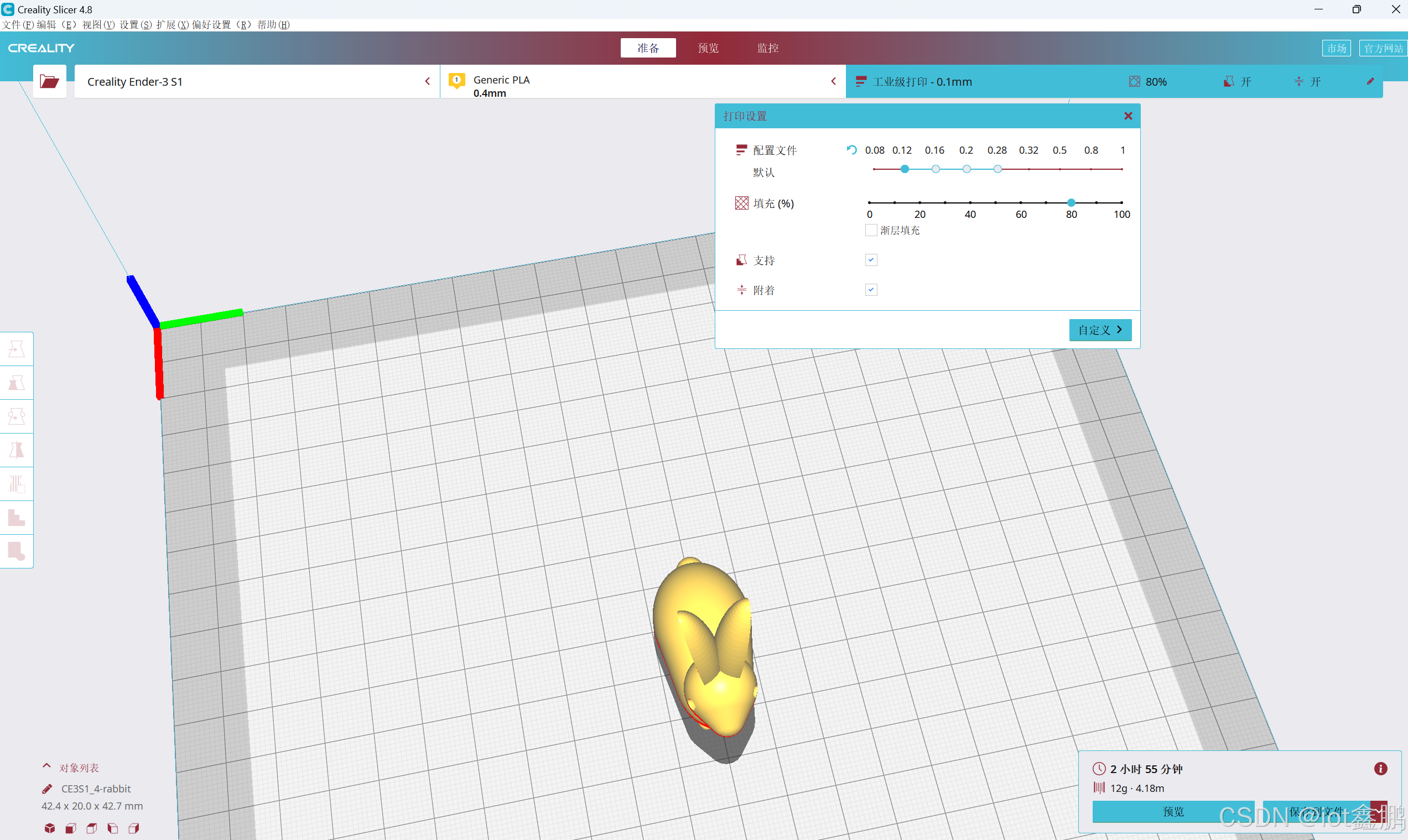Select the Mirror tool in left toolbar
Viewport: 1408px width, 840px height.
[17, 450]
